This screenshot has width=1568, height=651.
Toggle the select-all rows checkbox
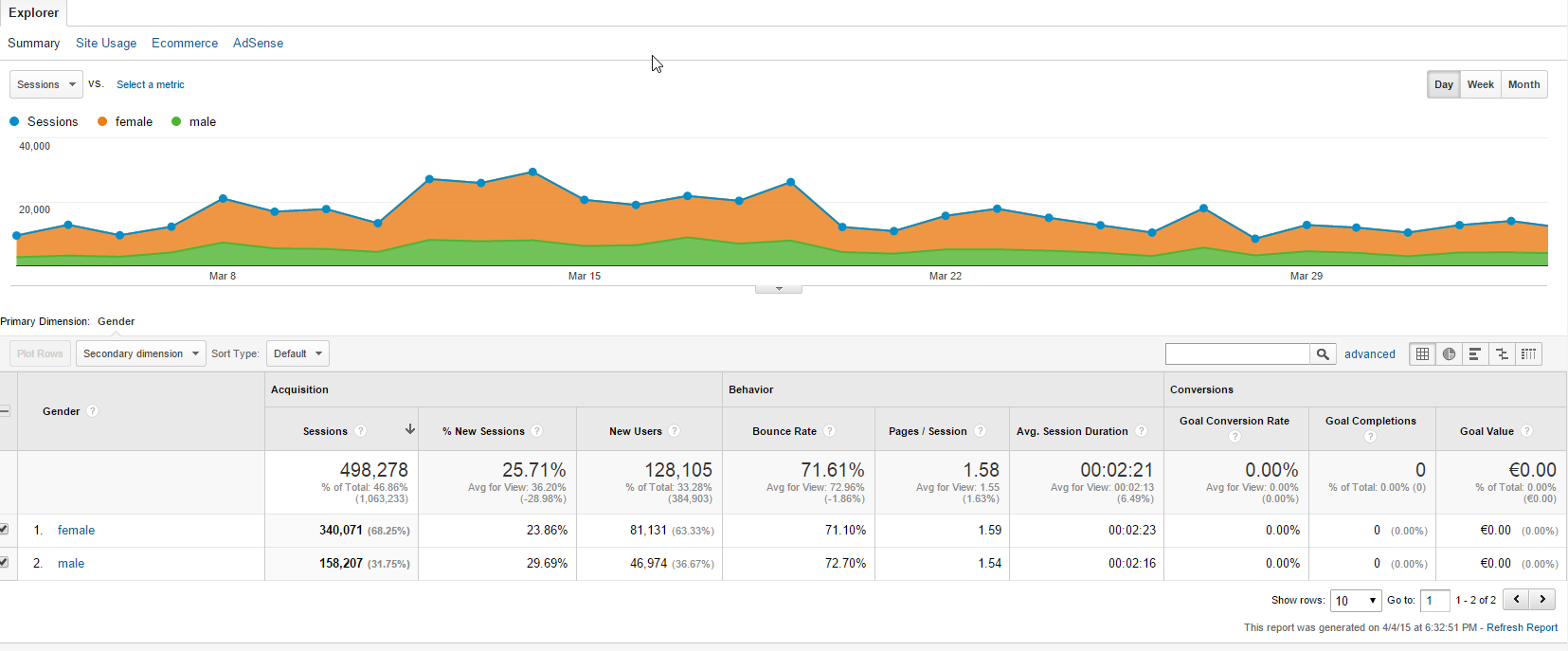coord(5,411)
